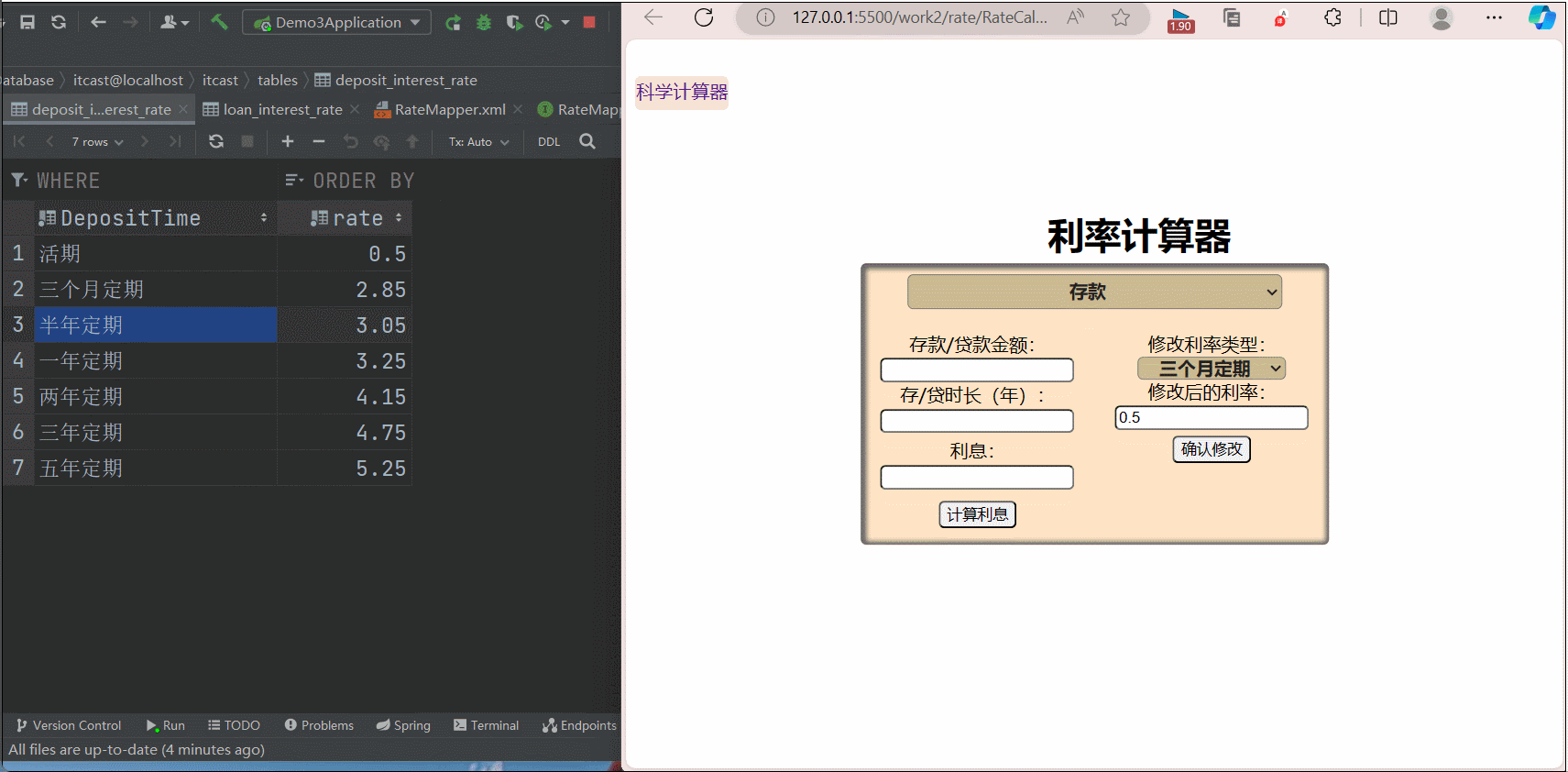
Task: Open the Terminal tool window
Action: [486, 725]
